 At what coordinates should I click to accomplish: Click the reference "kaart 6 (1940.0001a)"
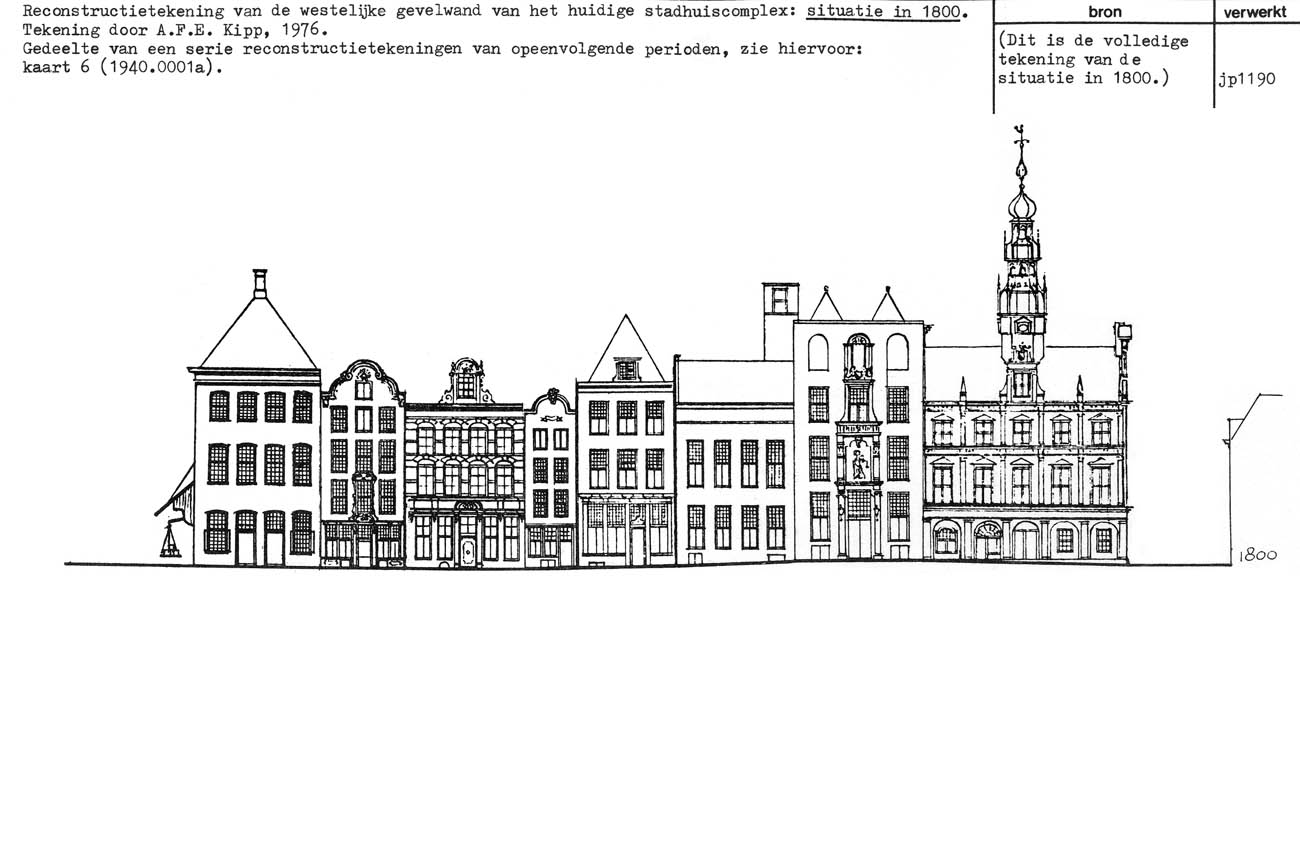(x=120, y=68)
